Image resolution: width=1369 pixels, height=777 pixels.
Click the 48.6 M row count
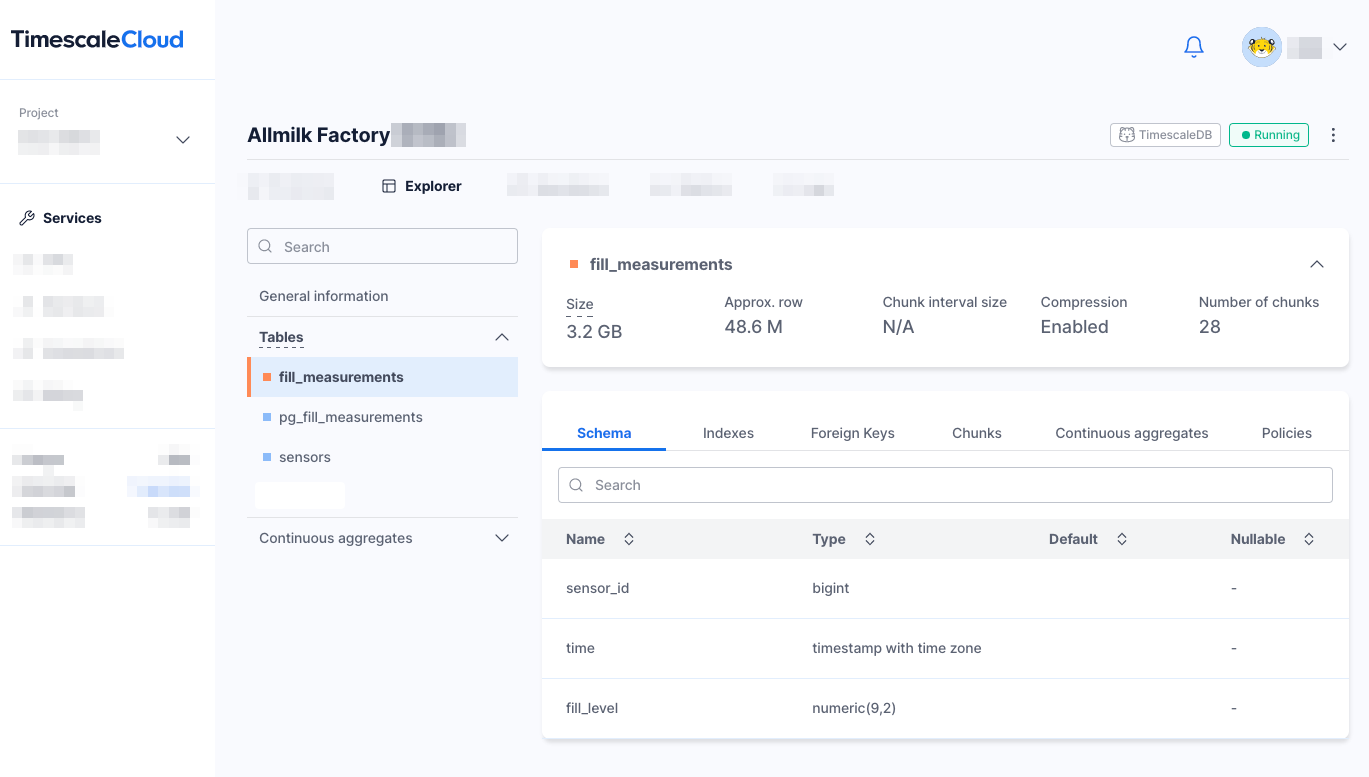coord(753,327)
